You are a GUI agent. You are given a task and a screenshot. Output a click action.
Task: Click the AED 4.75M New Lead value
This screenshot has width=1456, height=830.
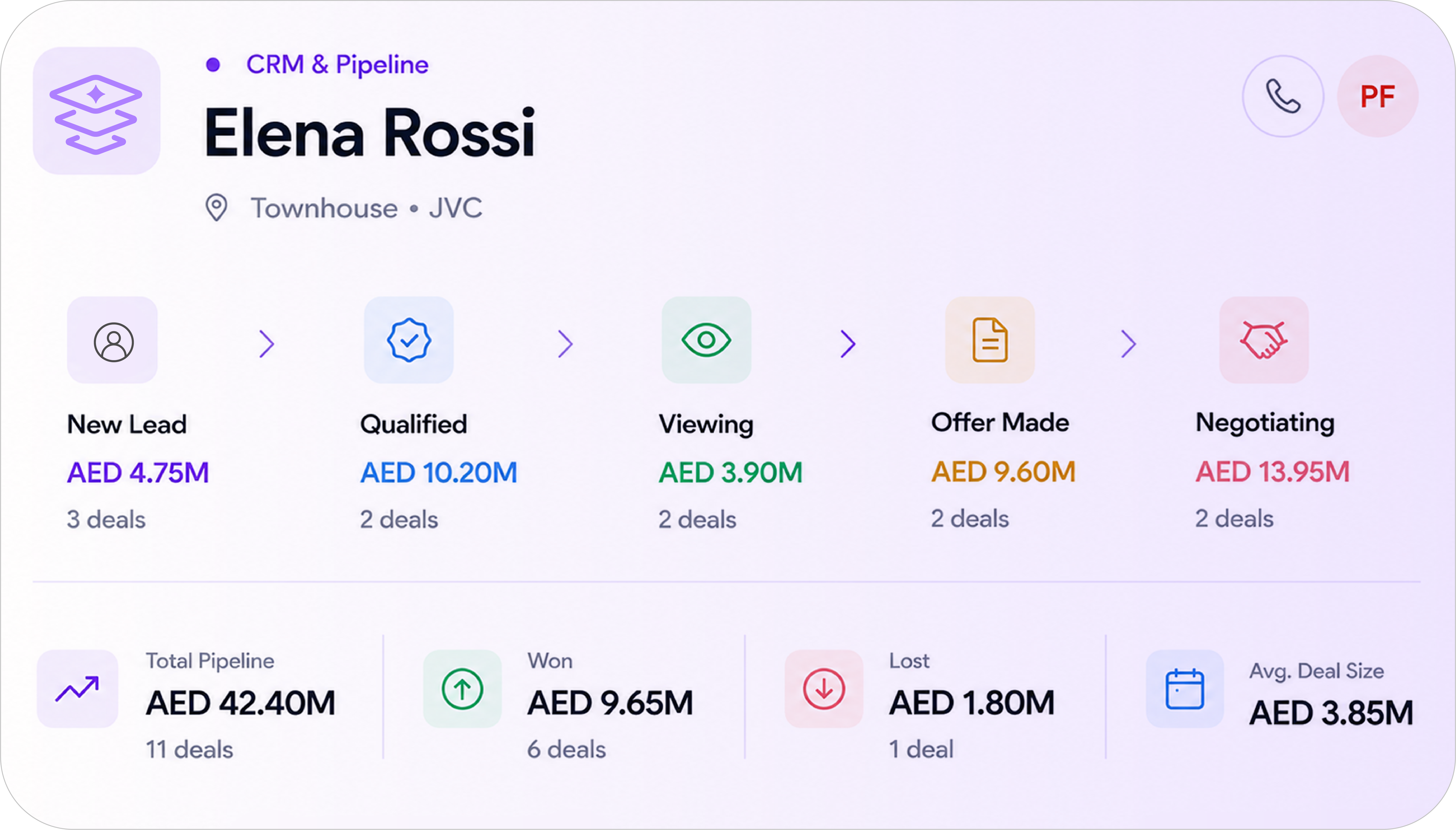click(x=138, y=473)
